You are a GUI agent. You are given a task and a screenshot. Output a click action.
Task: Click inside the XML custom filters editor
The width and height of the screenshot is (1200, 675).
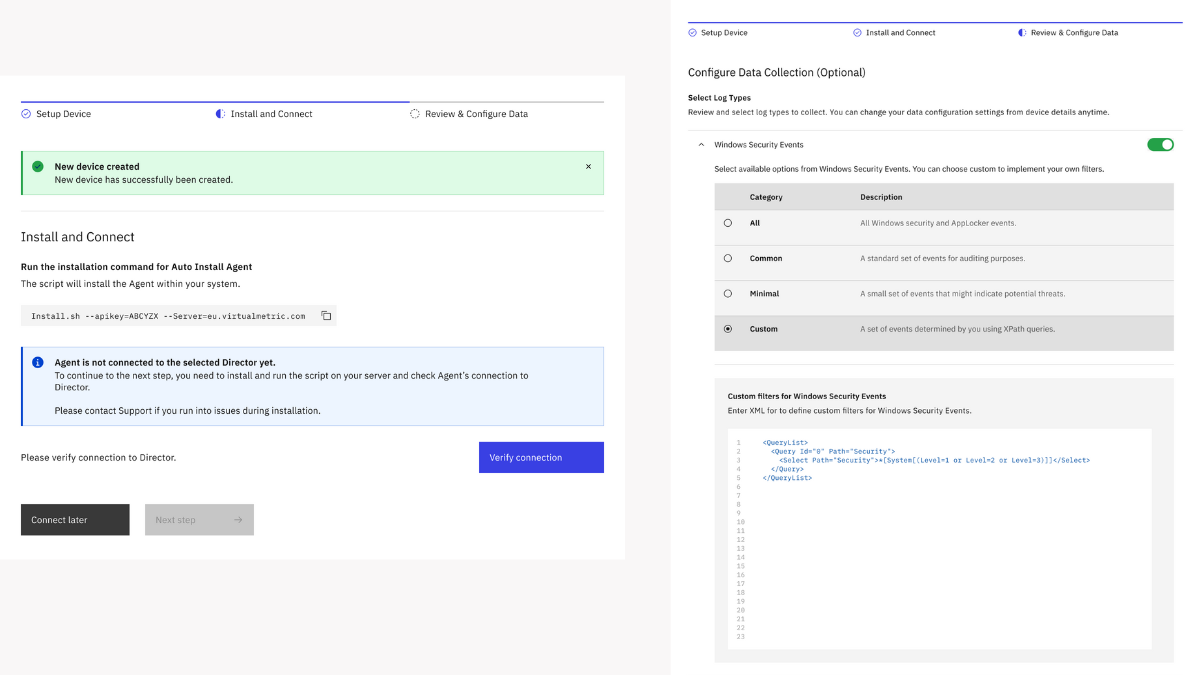939,539
